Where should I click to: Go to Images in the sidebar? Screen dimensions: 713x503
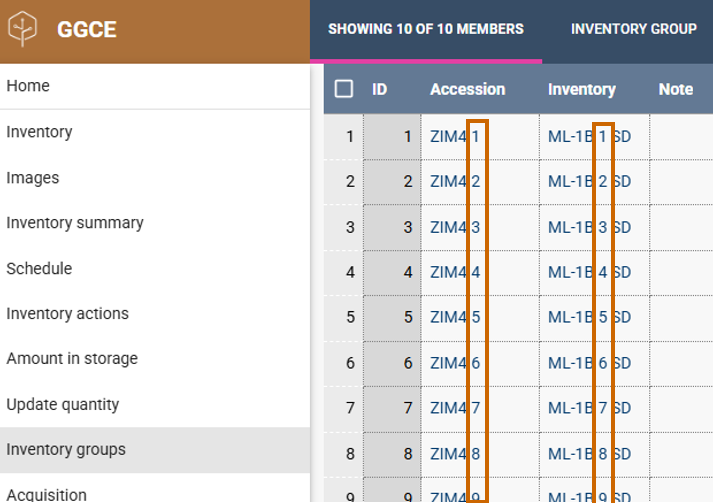33,178
